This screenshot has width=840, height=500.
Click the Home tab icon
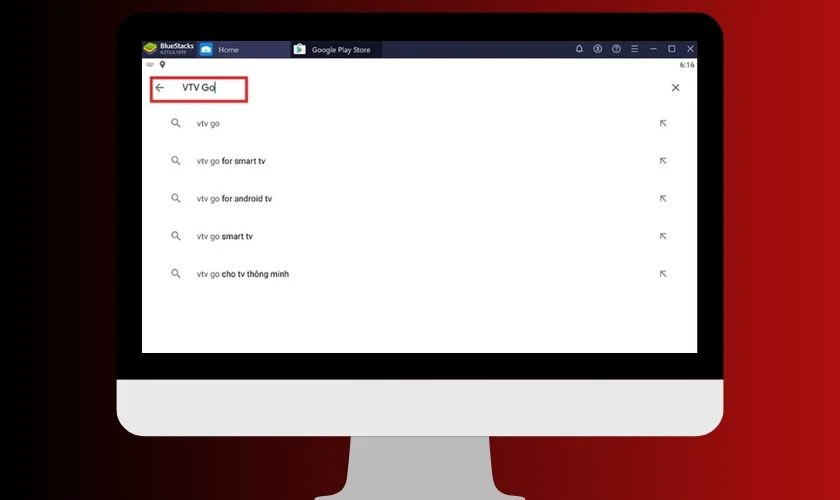coord(206,49)
